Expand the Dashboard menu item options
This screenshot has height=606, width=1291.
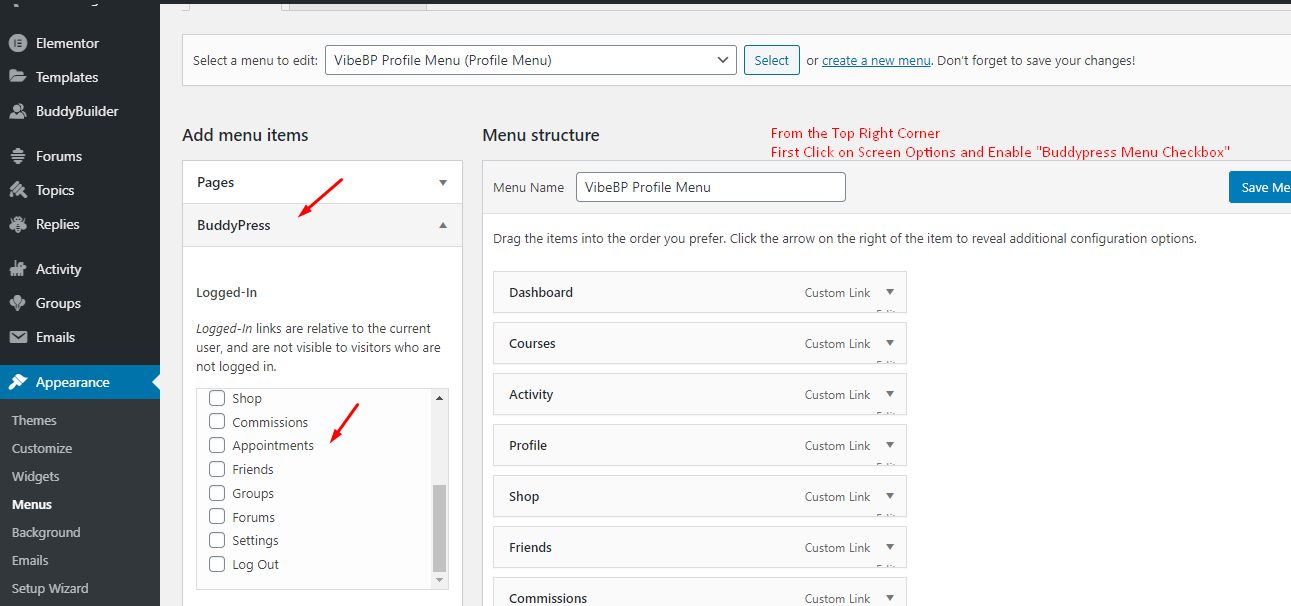click(x=889, y=293)
